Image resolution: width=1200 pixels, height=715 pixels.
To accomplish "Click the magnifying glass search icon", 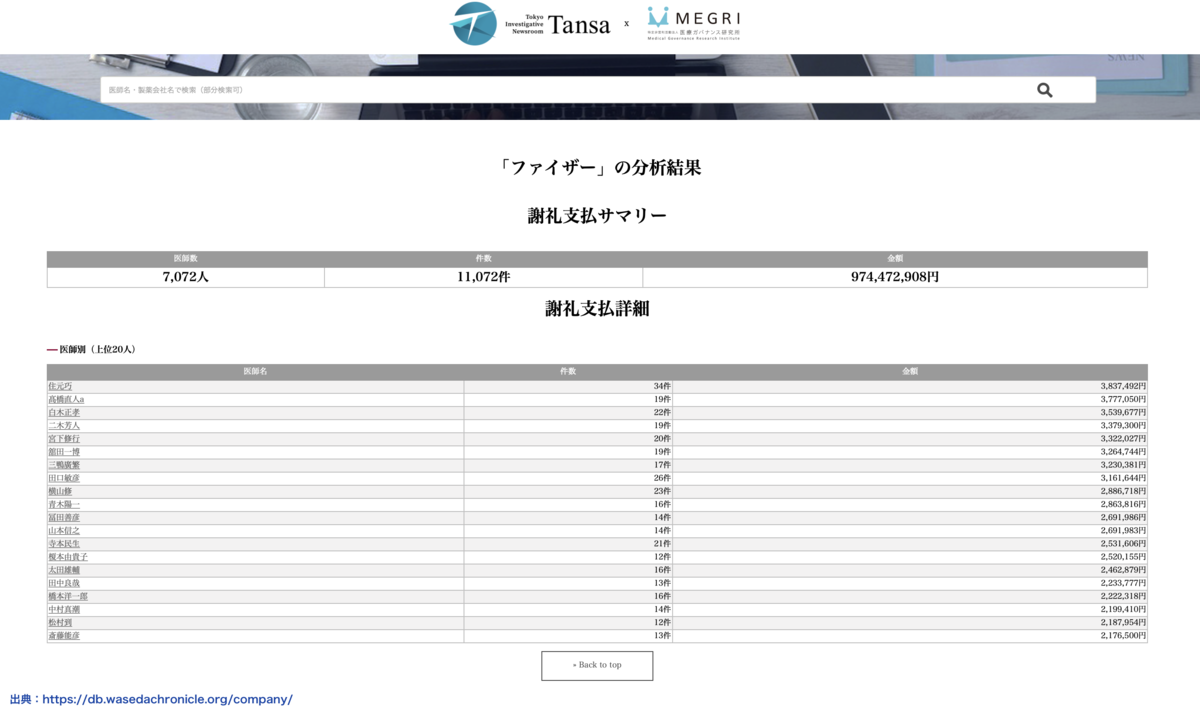I will coord(1044,90).
